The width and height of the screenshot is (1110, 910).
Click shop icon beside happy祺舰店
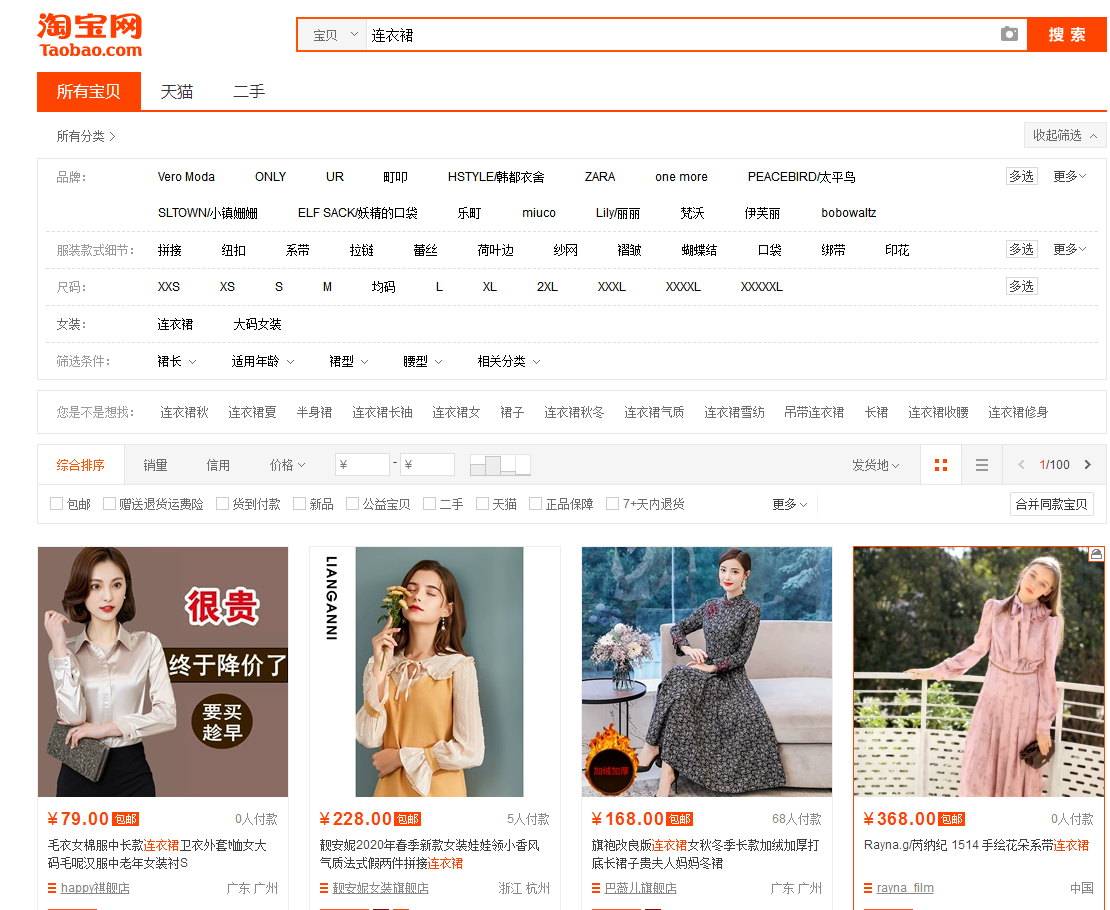pyautogui.click(x=52, y=888)
